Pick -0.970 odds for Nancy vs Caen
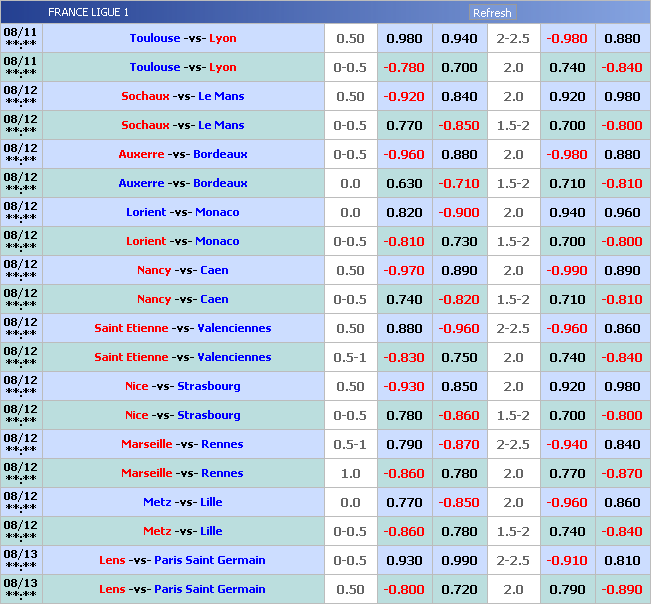The width and height of the screenshot is (651, 604). click(404, 271)
